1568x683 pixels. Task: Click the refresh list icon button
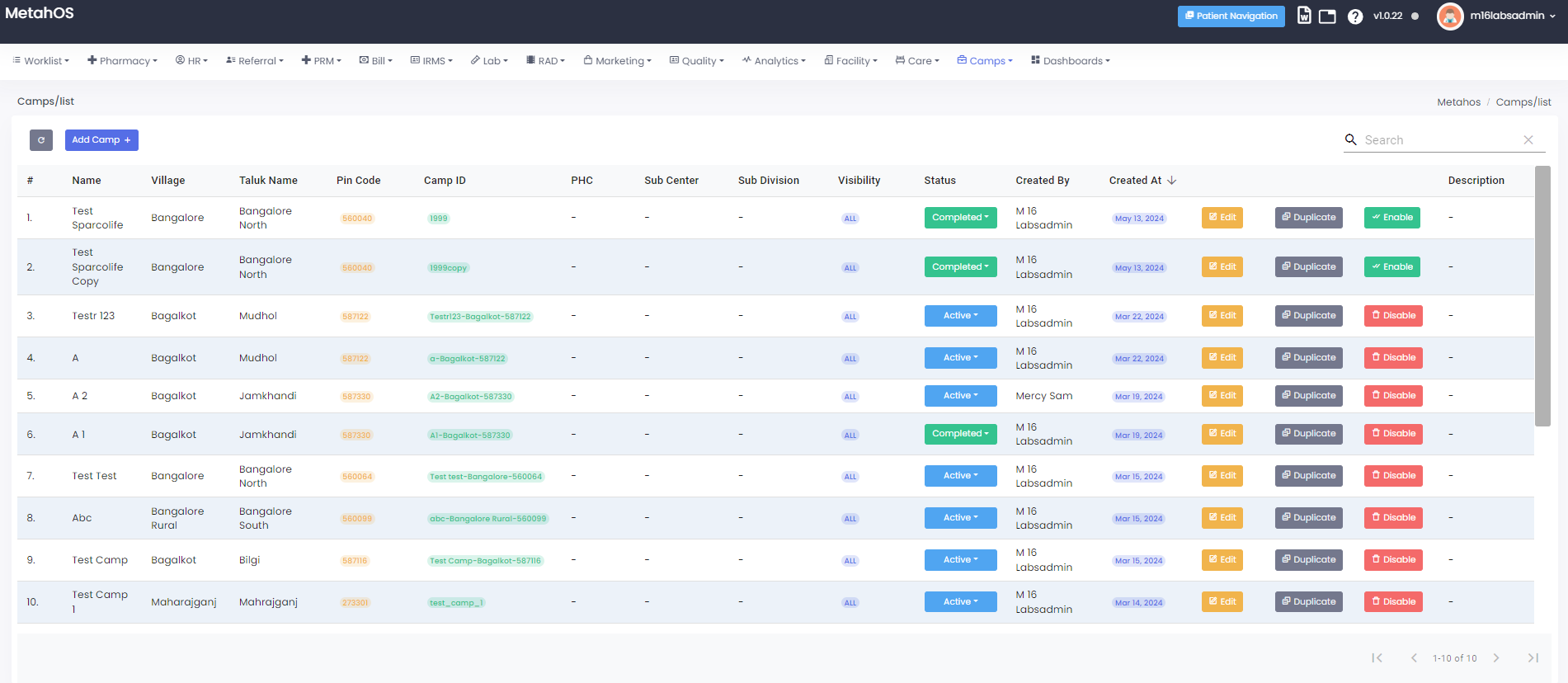tap(41, 140)
